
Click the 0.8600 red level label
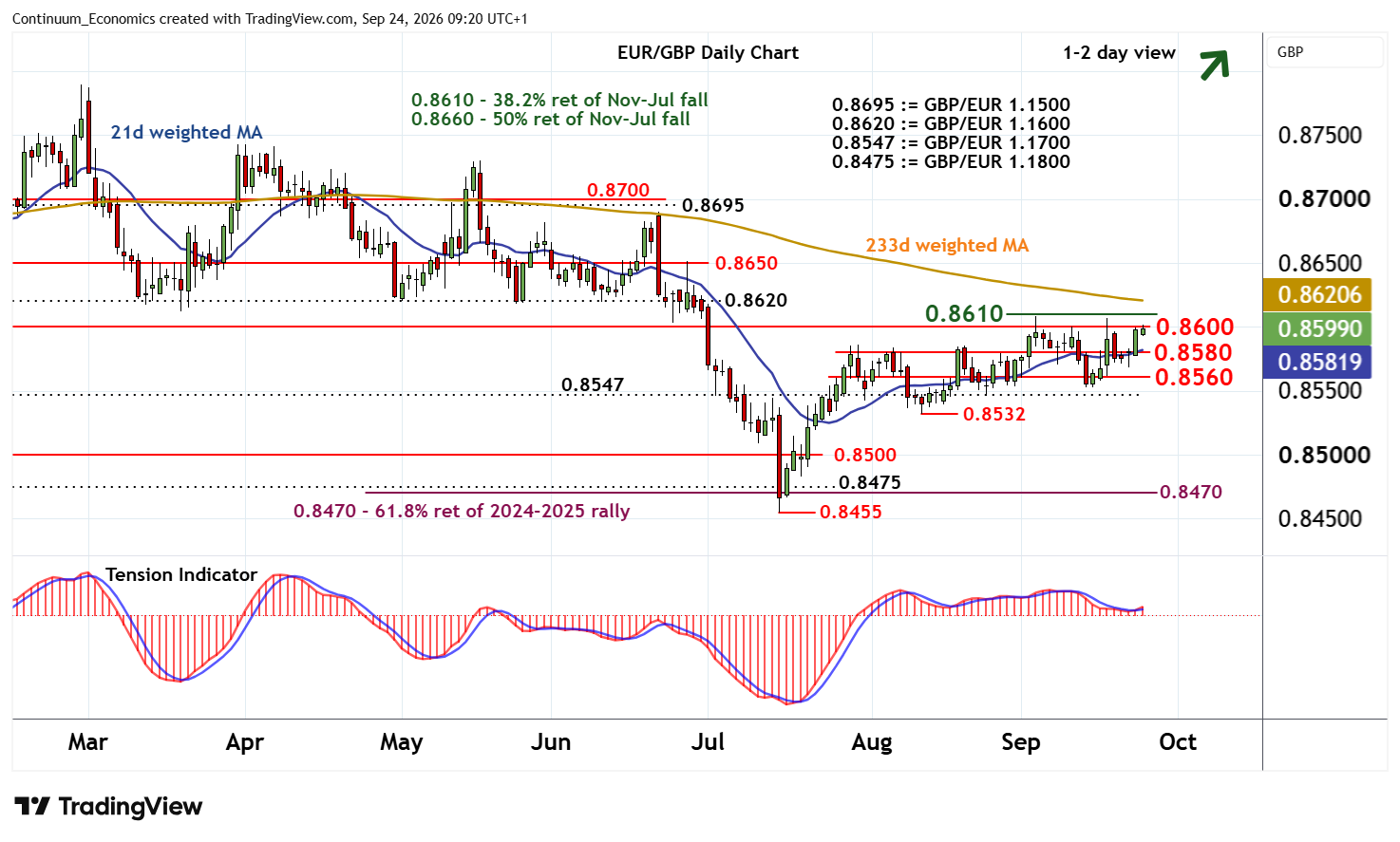(x=1195, y=327)
